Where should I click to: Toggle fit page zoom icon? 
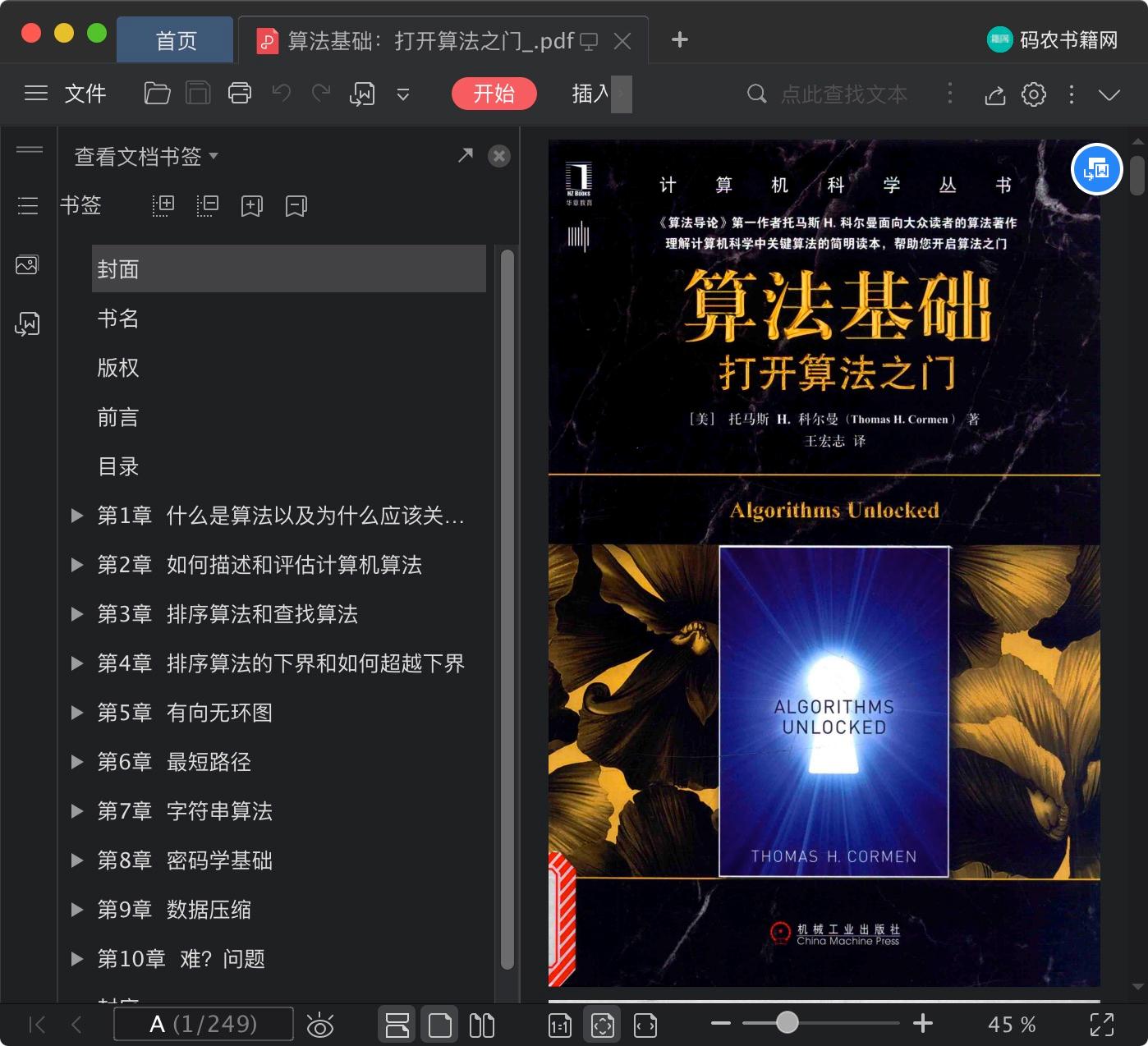coord(603,1025)
